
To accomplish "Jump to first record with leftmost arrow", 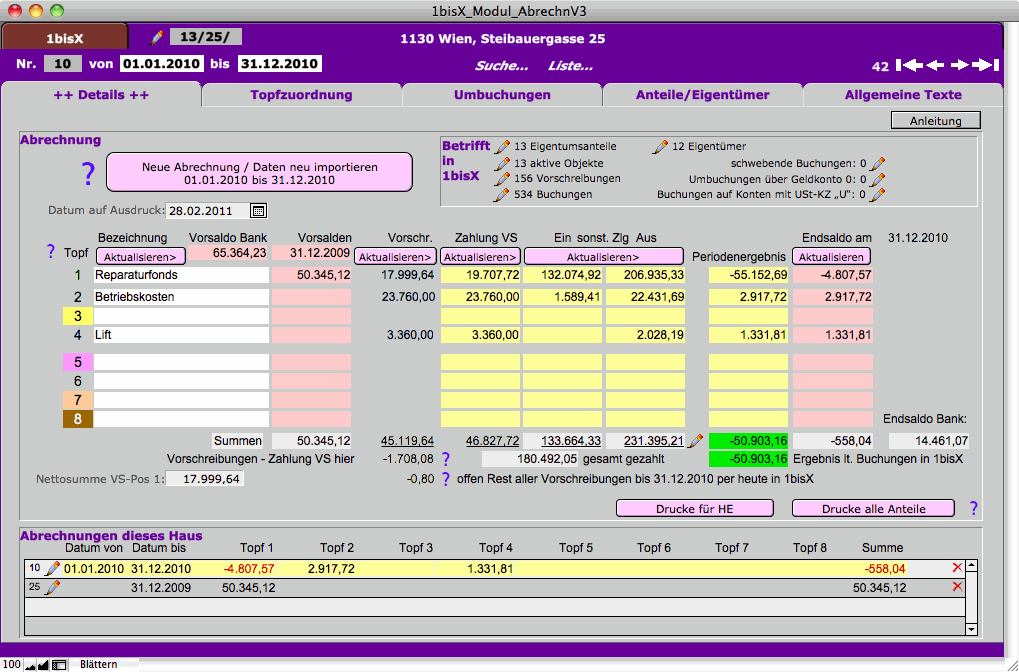I will point(909,66).
